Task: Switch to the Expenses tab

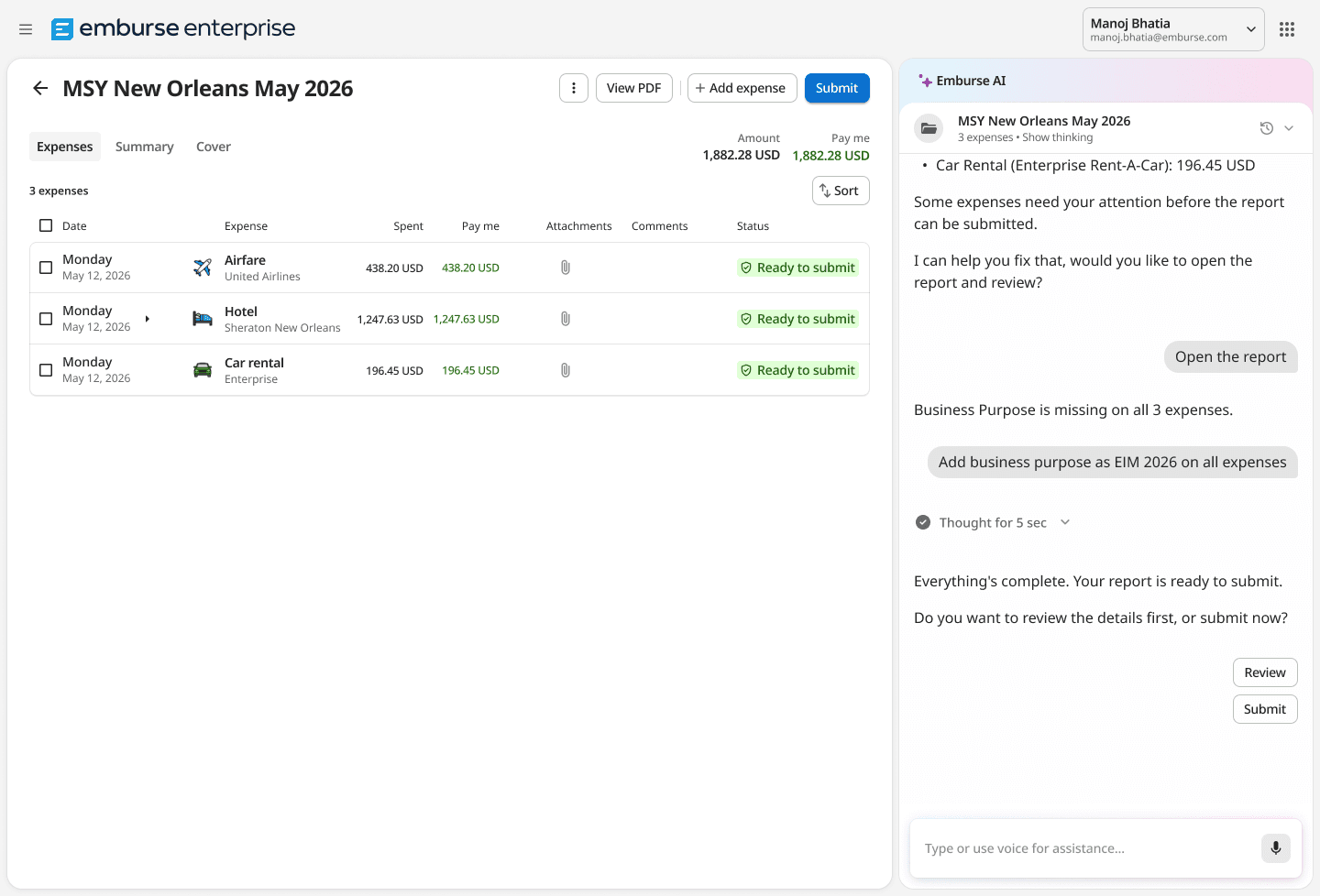Action: pyautogui.click(x=65, y=147)
